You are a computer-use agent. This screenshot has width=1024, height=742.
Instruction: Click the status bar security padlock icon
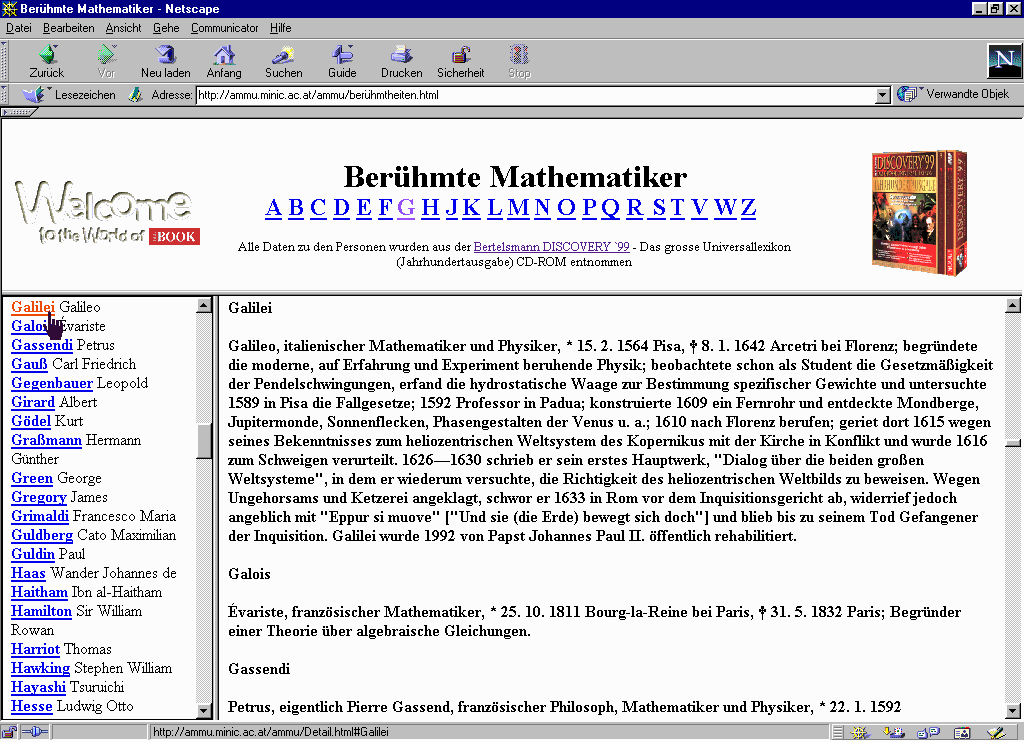[8, 732]
